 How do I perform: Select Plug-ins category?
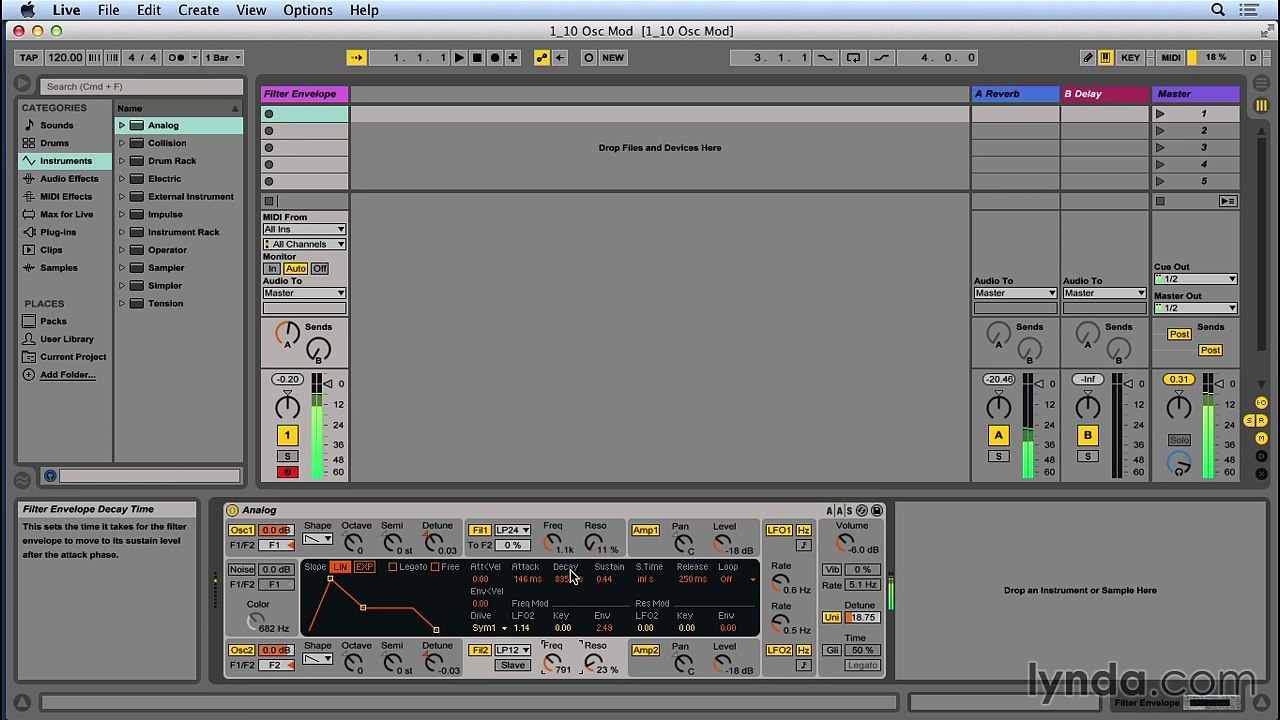tap(58, 232)
